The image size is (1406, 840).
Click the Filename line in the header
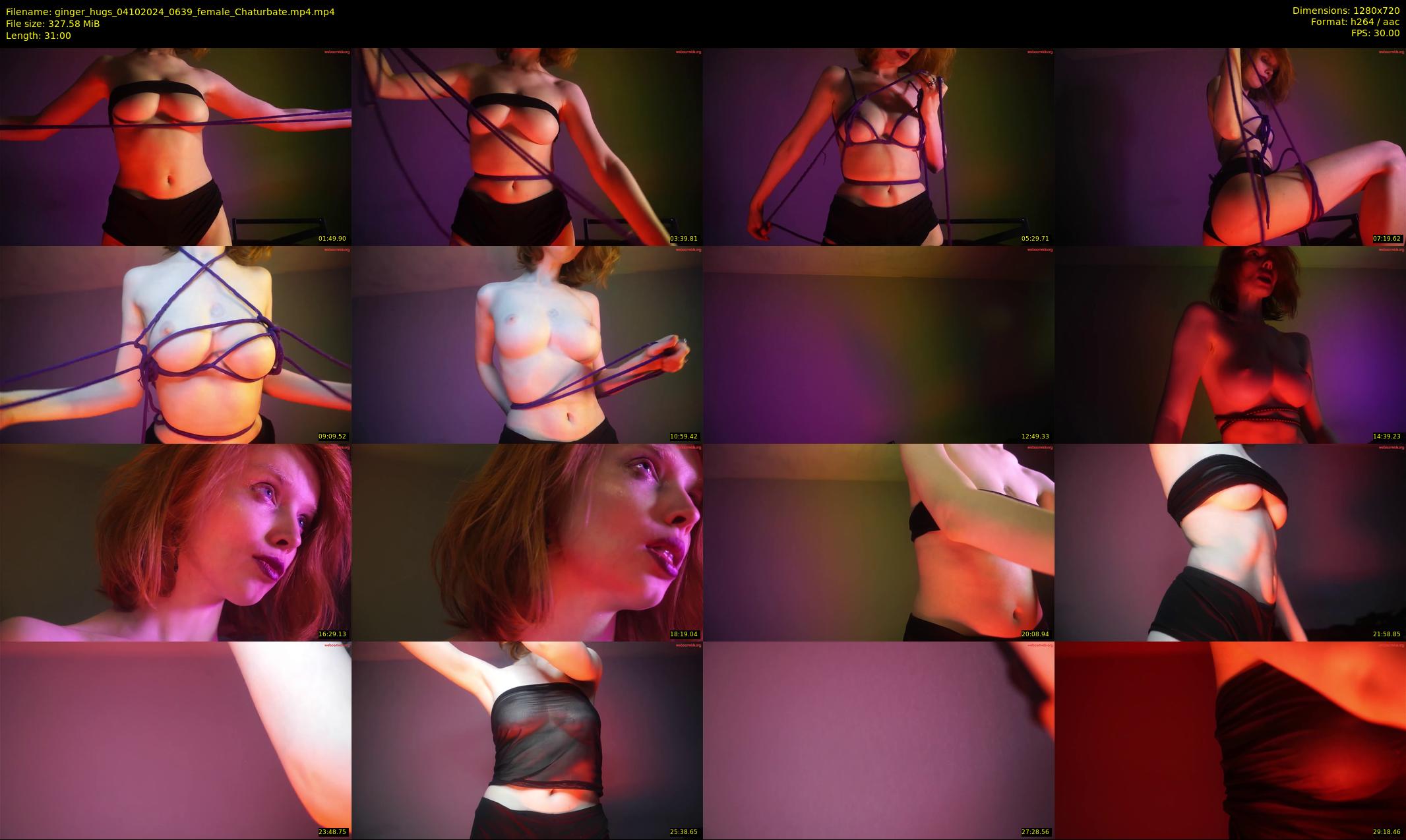click(x=170, y=12)
